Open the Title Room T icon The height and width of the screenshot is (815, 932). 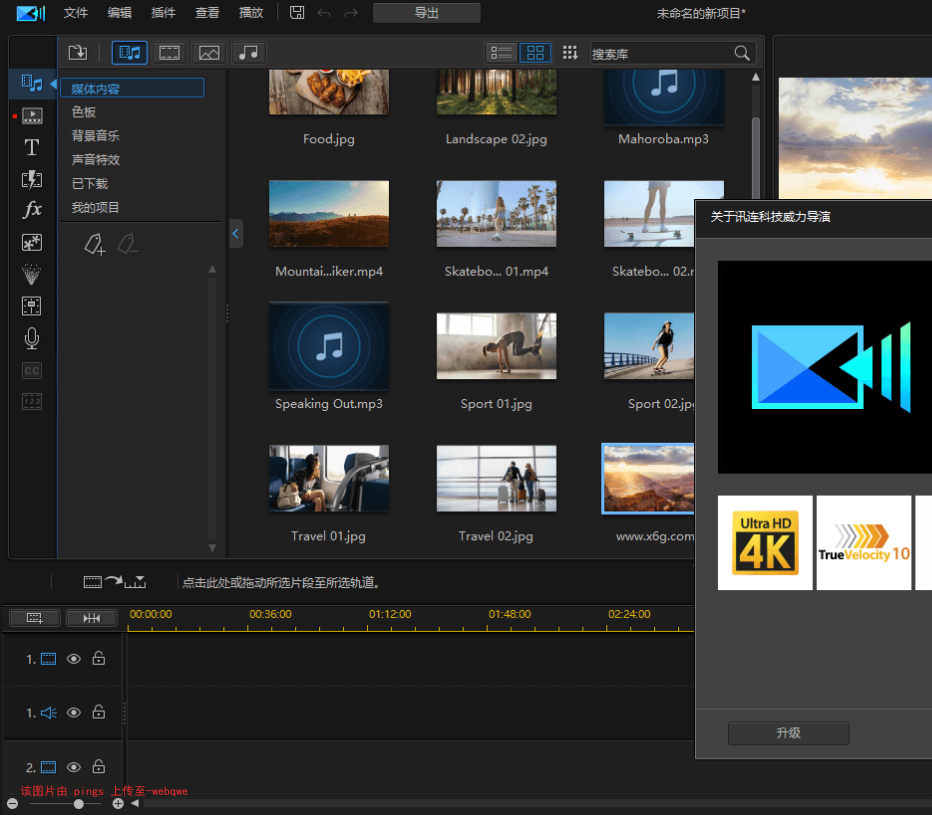pos(32,147)
